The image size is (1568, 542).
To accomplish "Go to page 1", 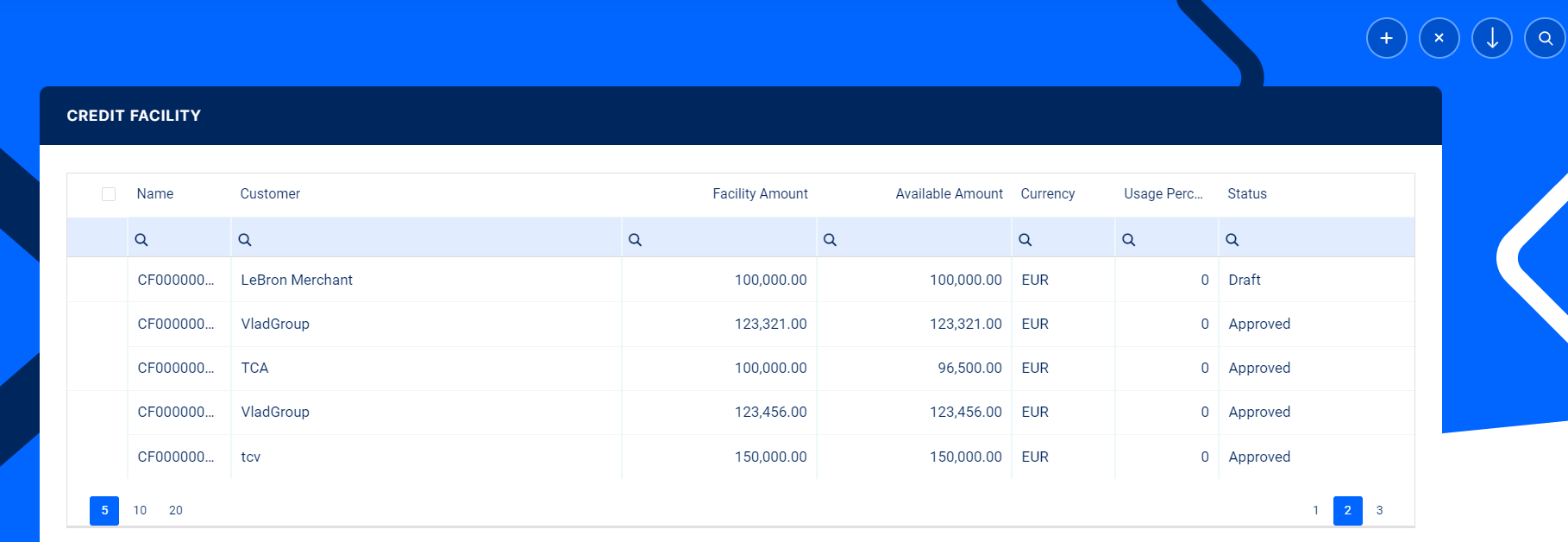I will tap(1315, 510).
